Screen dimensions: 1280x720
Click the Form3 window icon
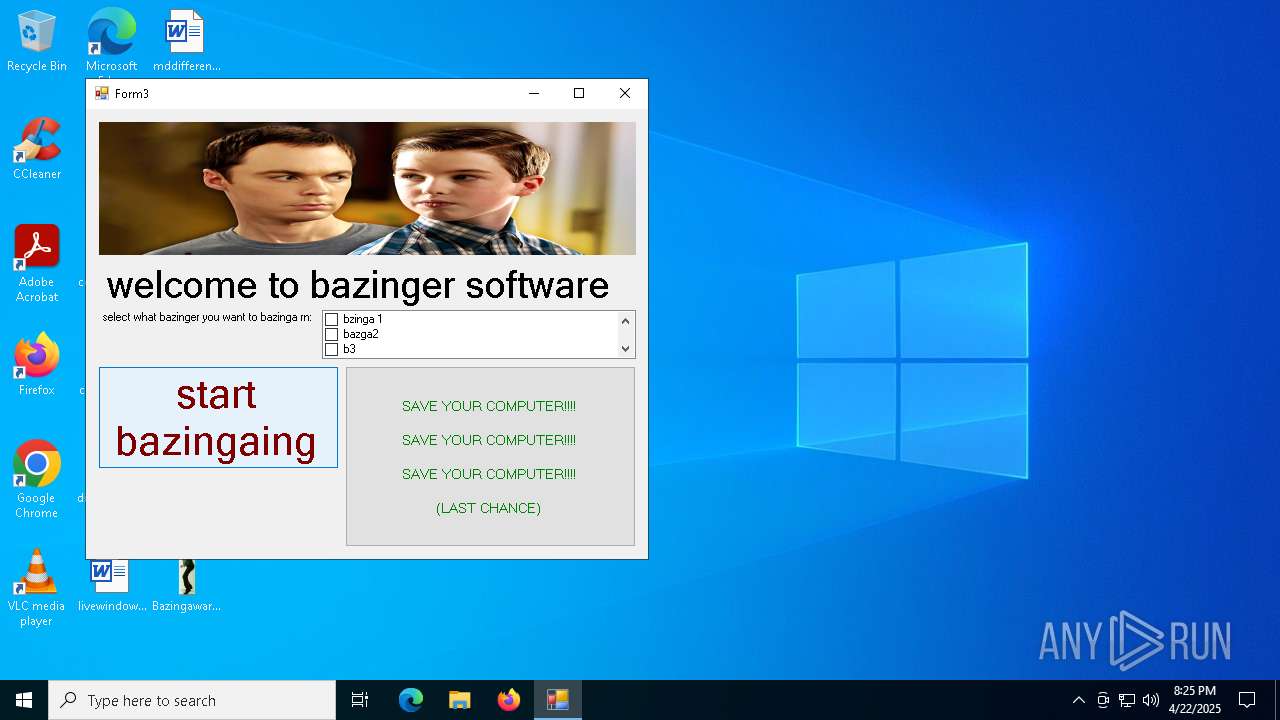tap(102, 93)
